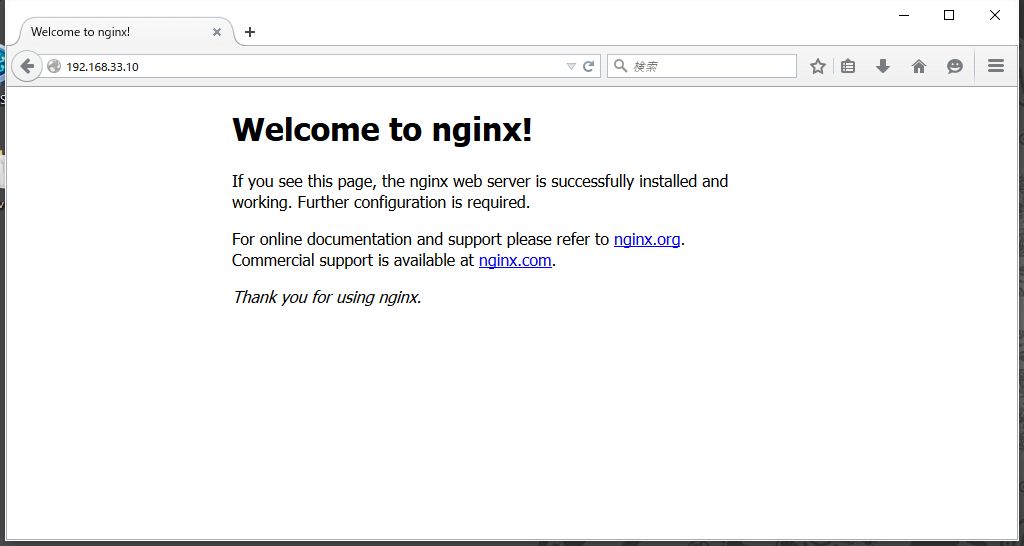This screenshot has height=546, width=1024.
Task: Open the smiley chat icon
Action: [x=955, y=66]
